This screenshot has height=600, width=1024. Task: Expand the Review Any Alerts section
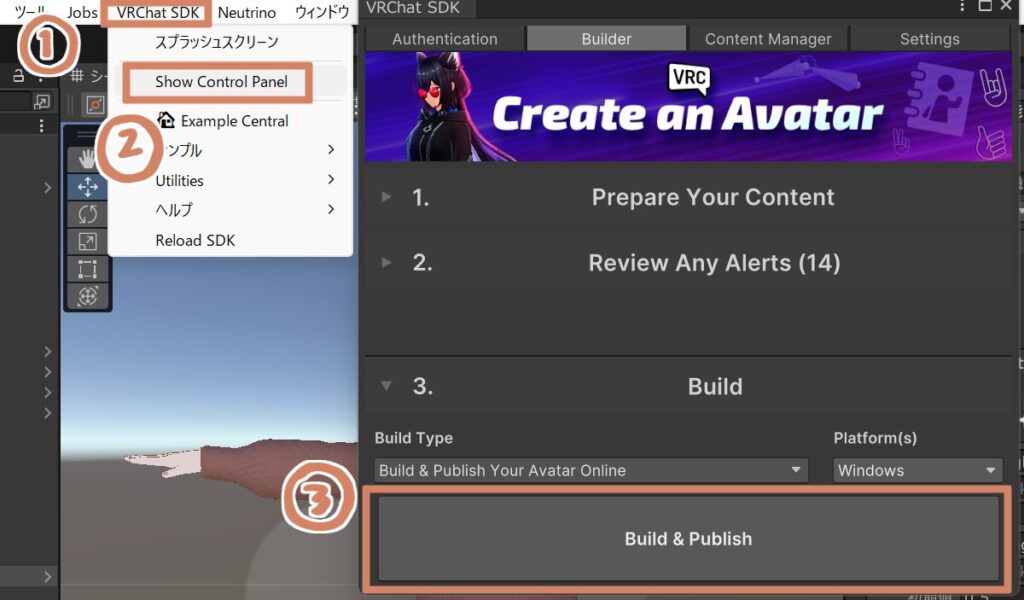tap(387, 263)
